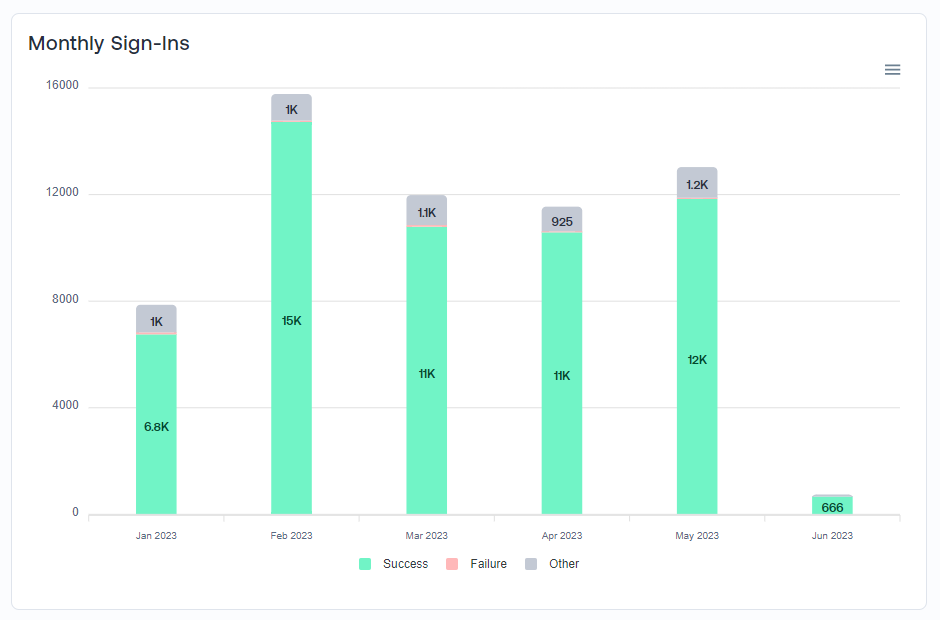The width and height of the screenshot is (940, 620).
Task: Click the gray Other legend swatch
Action: point(531,564)
